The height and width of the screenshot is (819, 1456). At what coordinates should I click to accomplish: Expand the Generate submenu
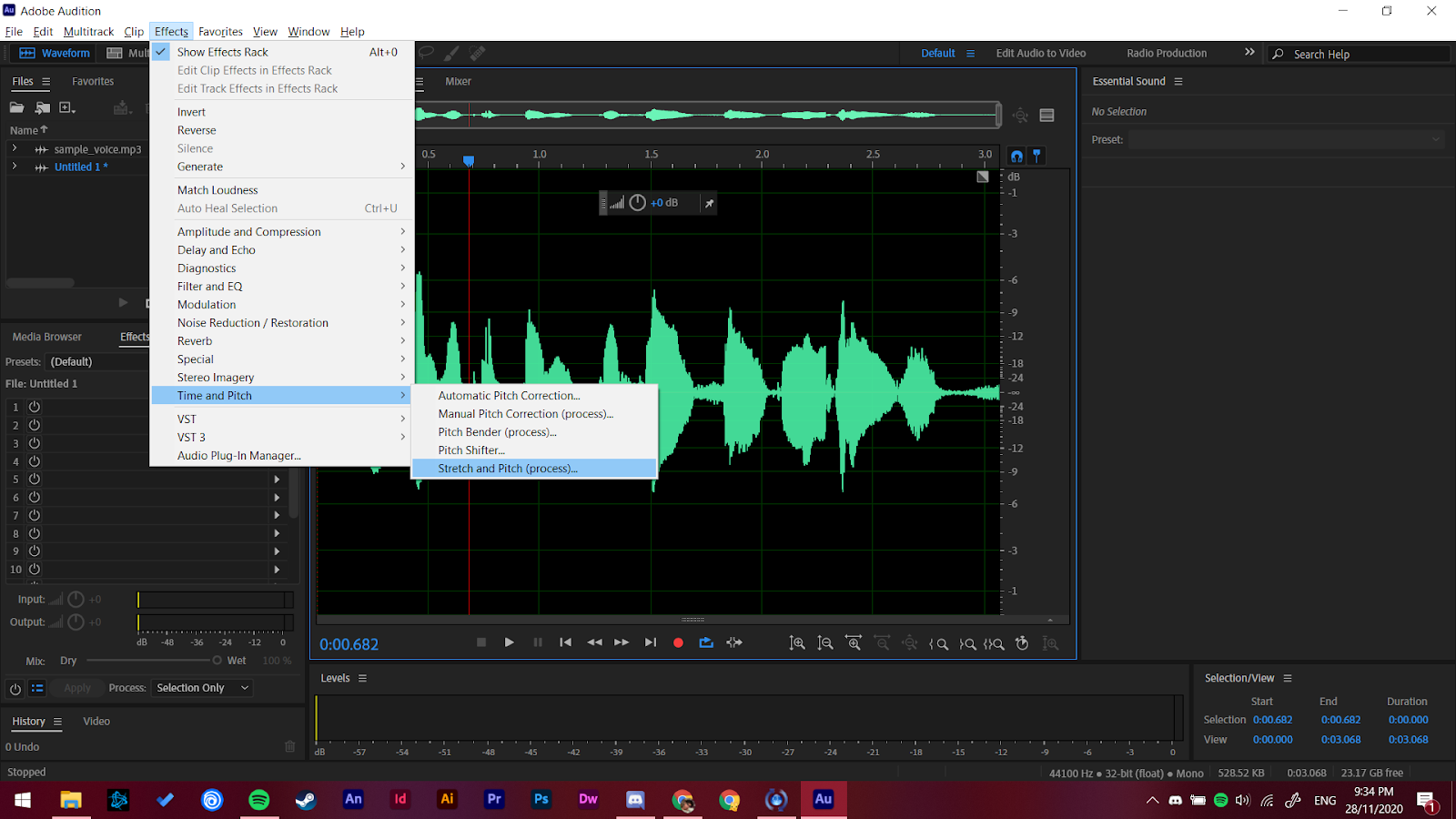pyautogui.click(x=282, y=167)
